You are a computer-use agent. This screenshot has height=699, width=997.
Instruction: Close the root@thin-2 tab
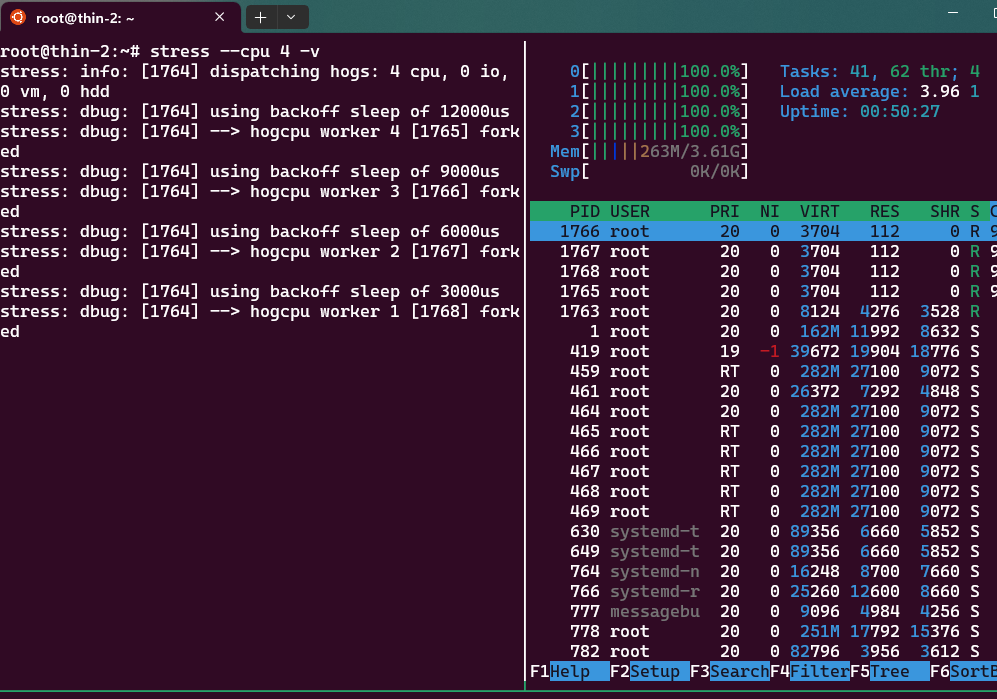[219, 17]
